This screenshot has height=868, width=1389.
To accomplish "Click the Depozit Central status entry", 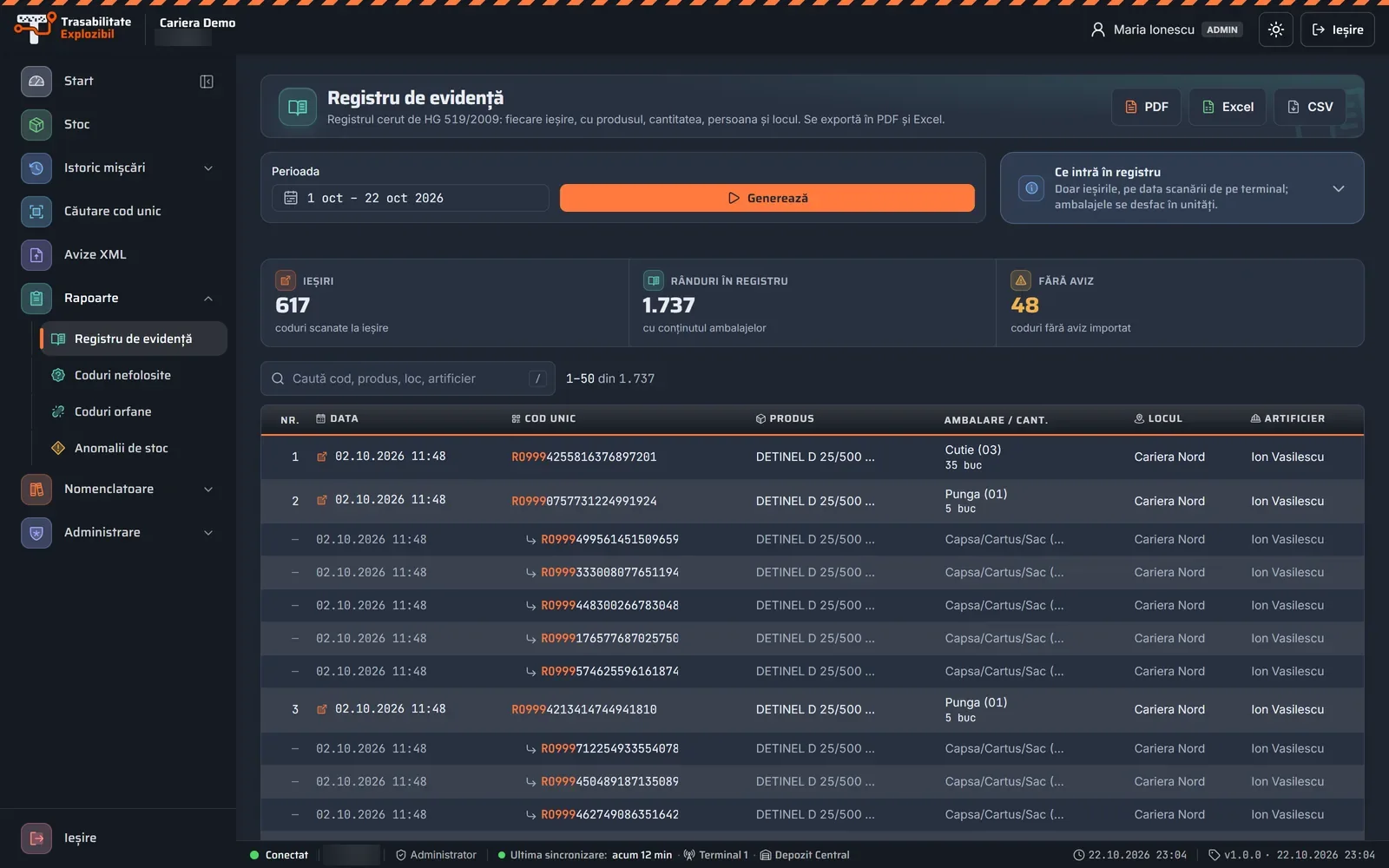I will click(805, 855).
